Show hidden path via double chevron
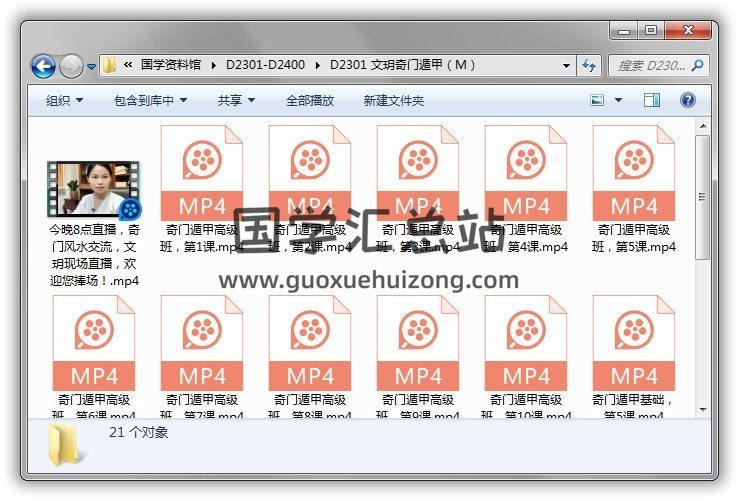 coord(128,65)
